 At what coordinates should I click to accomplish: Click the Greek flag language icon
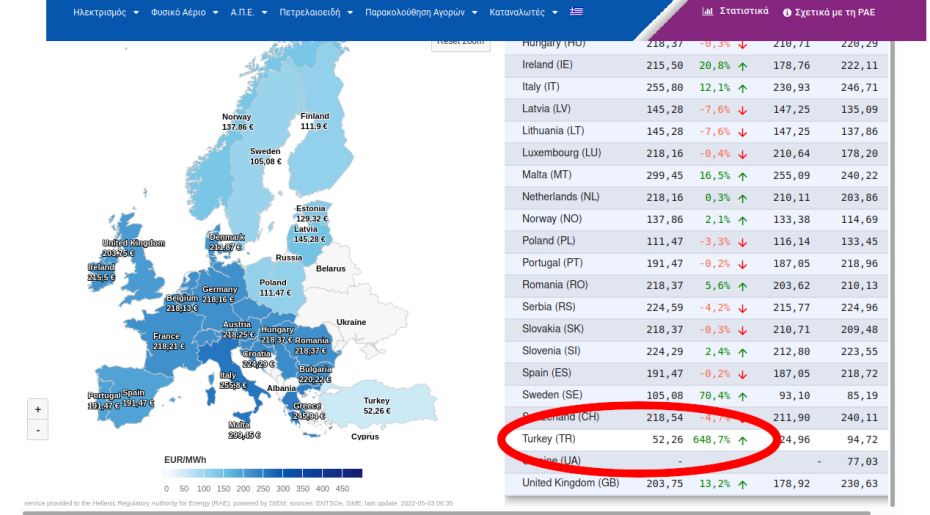576,11
